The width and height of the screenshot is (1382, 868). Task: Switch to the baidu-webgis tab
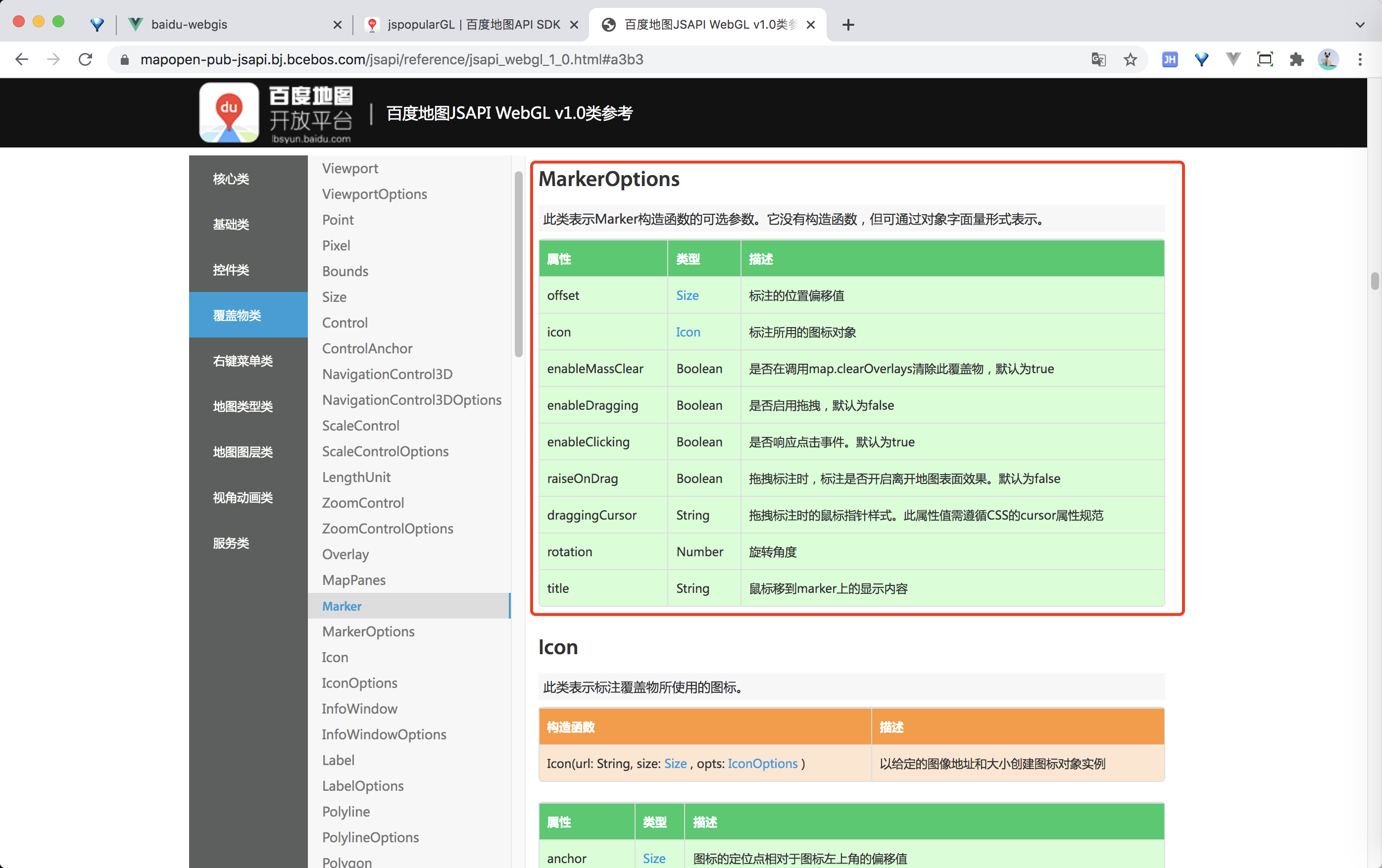[x=234, y=25]
